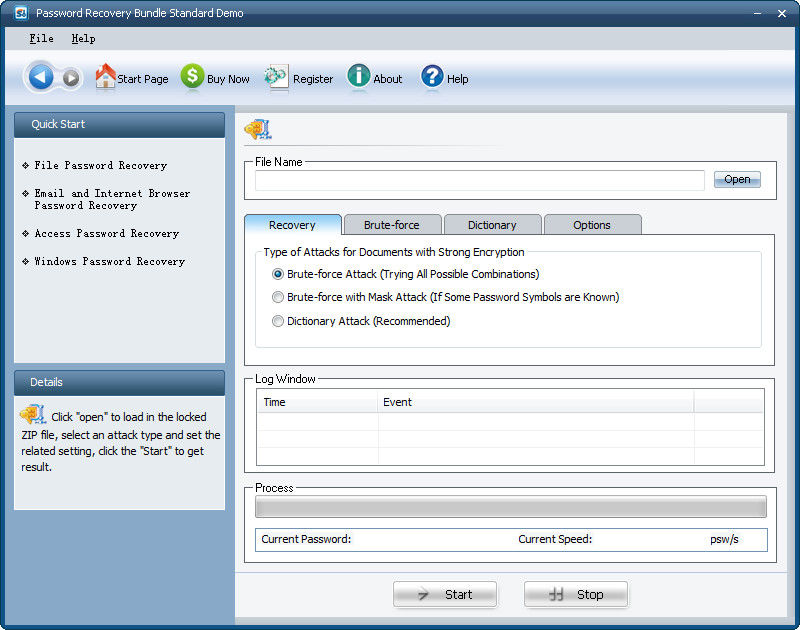Screen dimensions: 800x630
Task: Click the ZIP icon in the Details panel
Action: [x=33, y=414]
